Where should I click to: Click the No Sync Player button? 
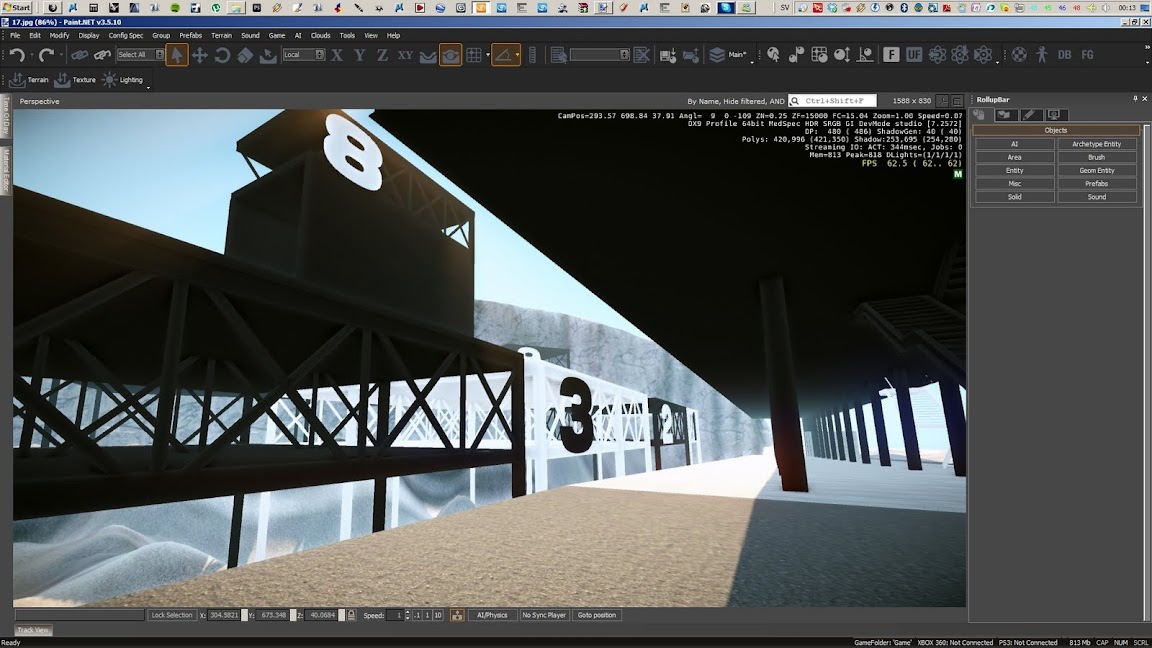click(x=544, y=615)
